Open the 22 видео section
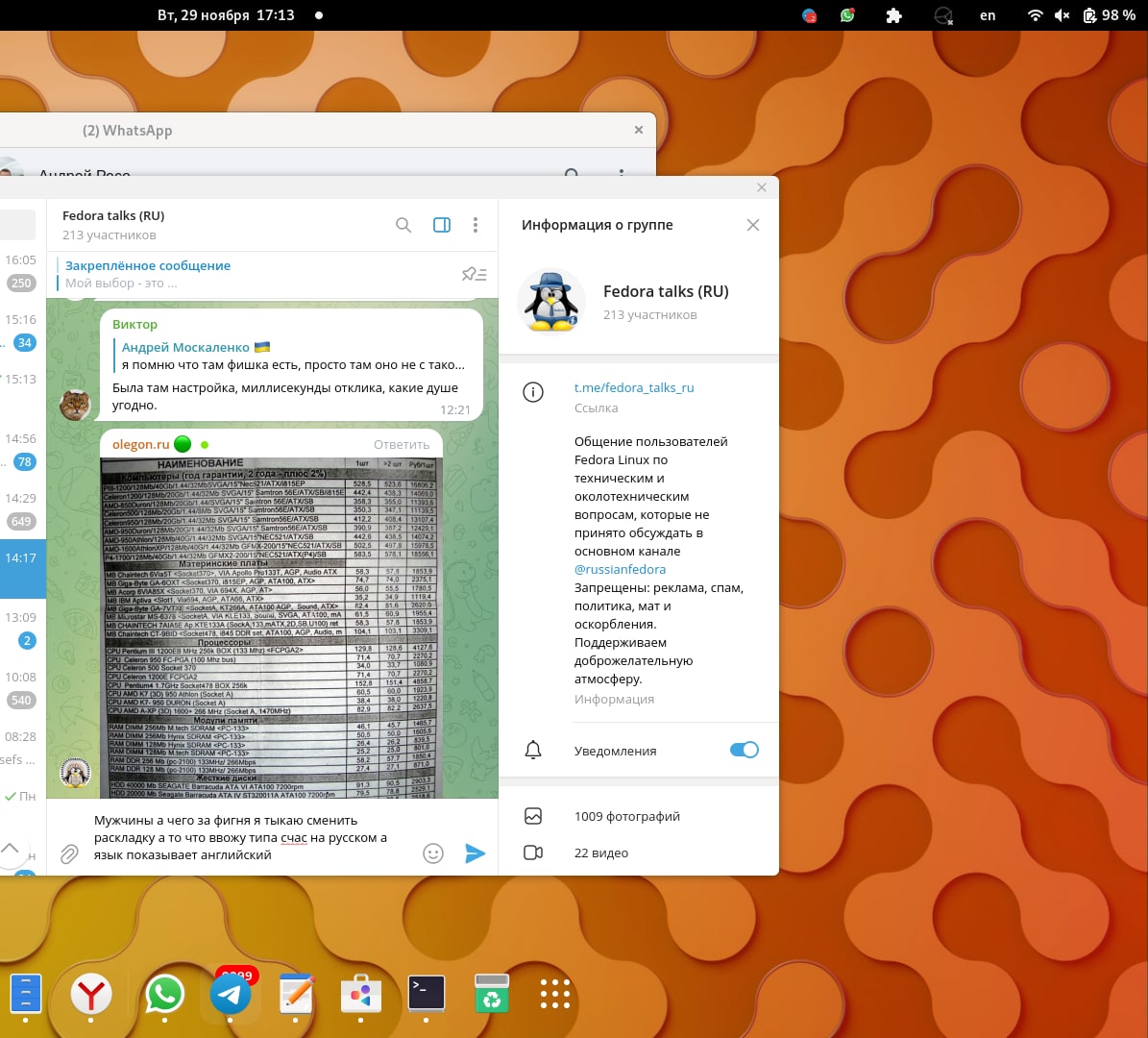The width and height of the screenshot is (1148, 1038). pos(600,853)
